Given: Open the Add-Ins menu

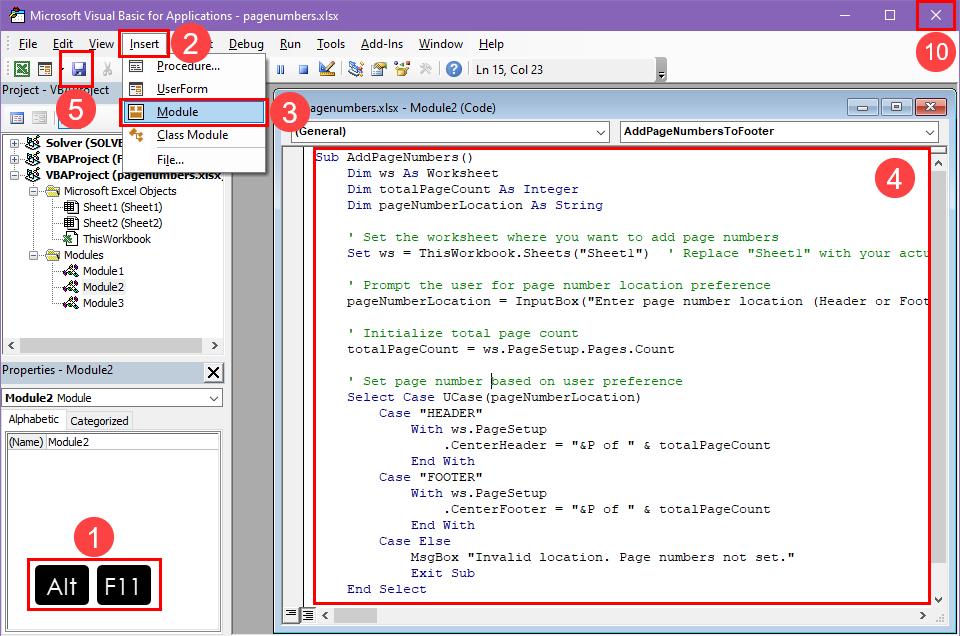Looking at the screenshot, I should click(381, 44).
